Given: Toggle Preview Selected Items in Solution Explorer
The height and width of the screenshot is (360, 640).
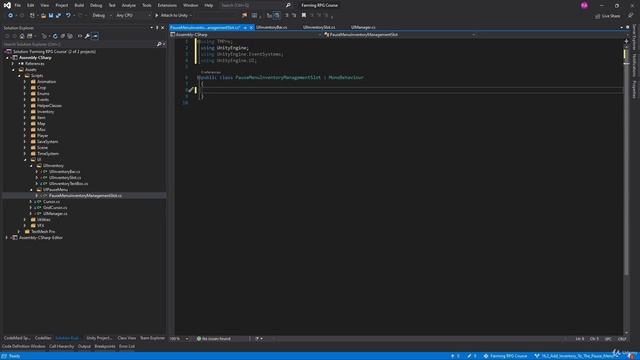Looking at the screenshot, I should pos(95,36).
